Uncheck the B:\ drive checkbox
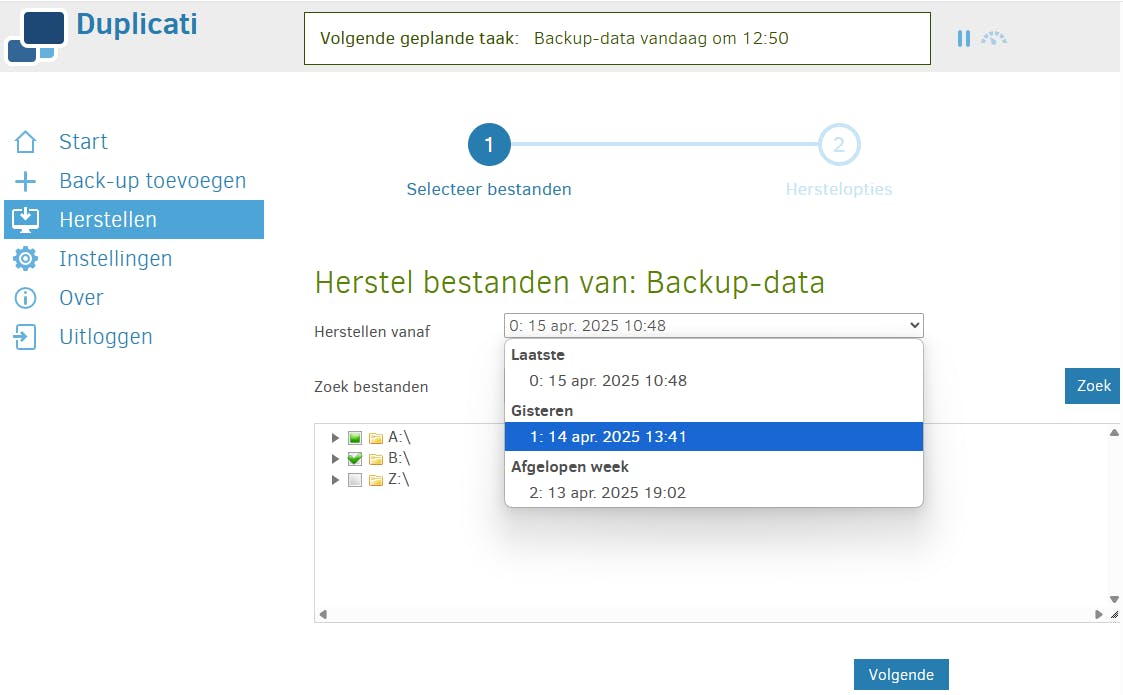 [x=355, y=459]
